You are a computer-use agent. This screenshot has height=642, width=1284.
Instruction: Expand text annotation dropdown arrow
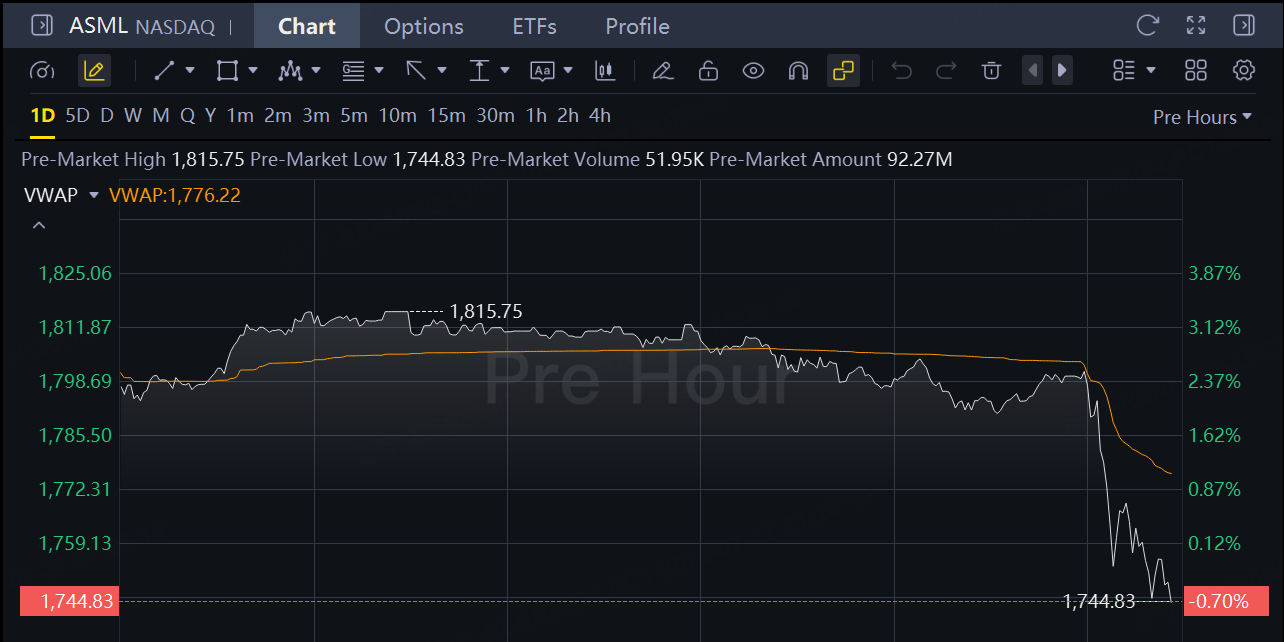click(568, 70)
